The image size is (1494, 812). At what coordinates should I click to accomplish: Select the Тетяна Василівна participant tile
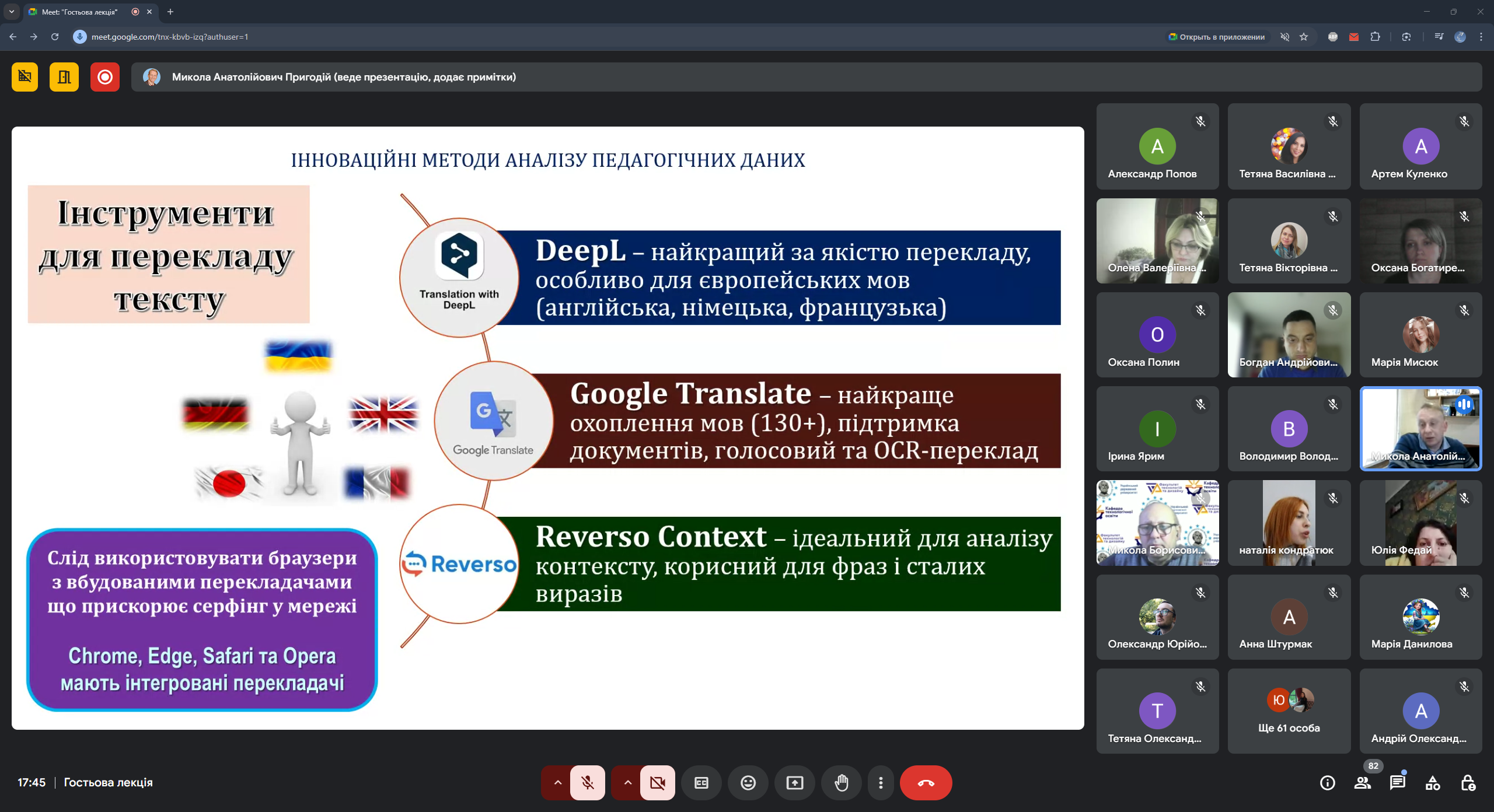tap(1289, 146)
